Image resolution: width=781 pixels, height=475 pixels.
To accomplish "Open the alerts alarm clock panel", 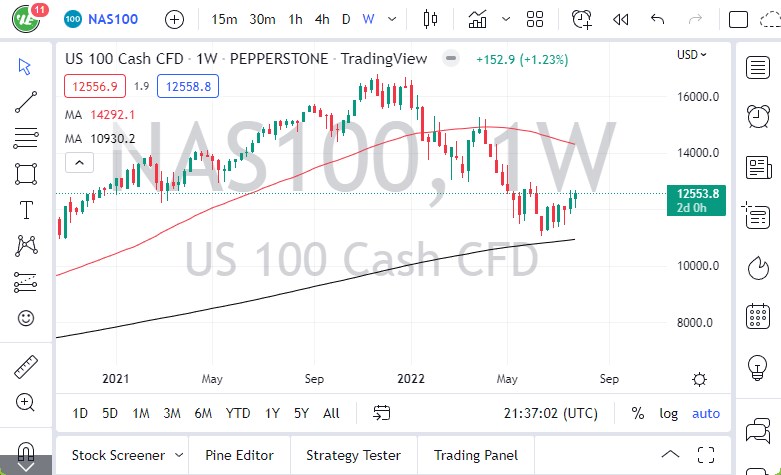I will click(x=758, y=116).
